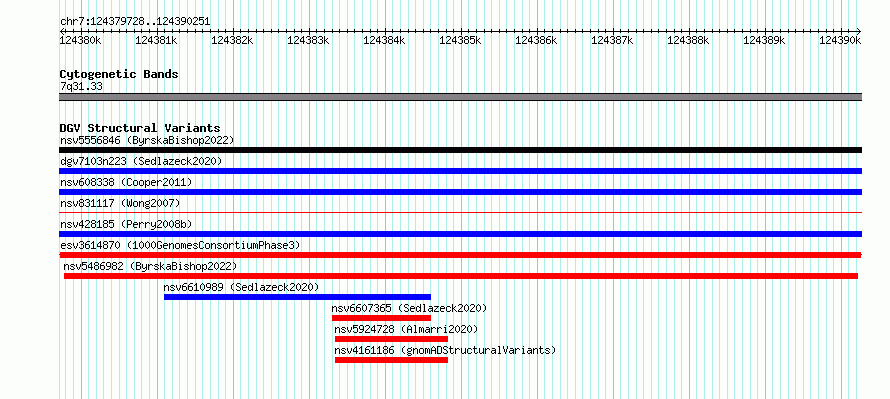This screenshot has width=890, height=399.
Task: Open nsv4161186 (gnomADStructuralVariants) label
Action: (445, 350)
